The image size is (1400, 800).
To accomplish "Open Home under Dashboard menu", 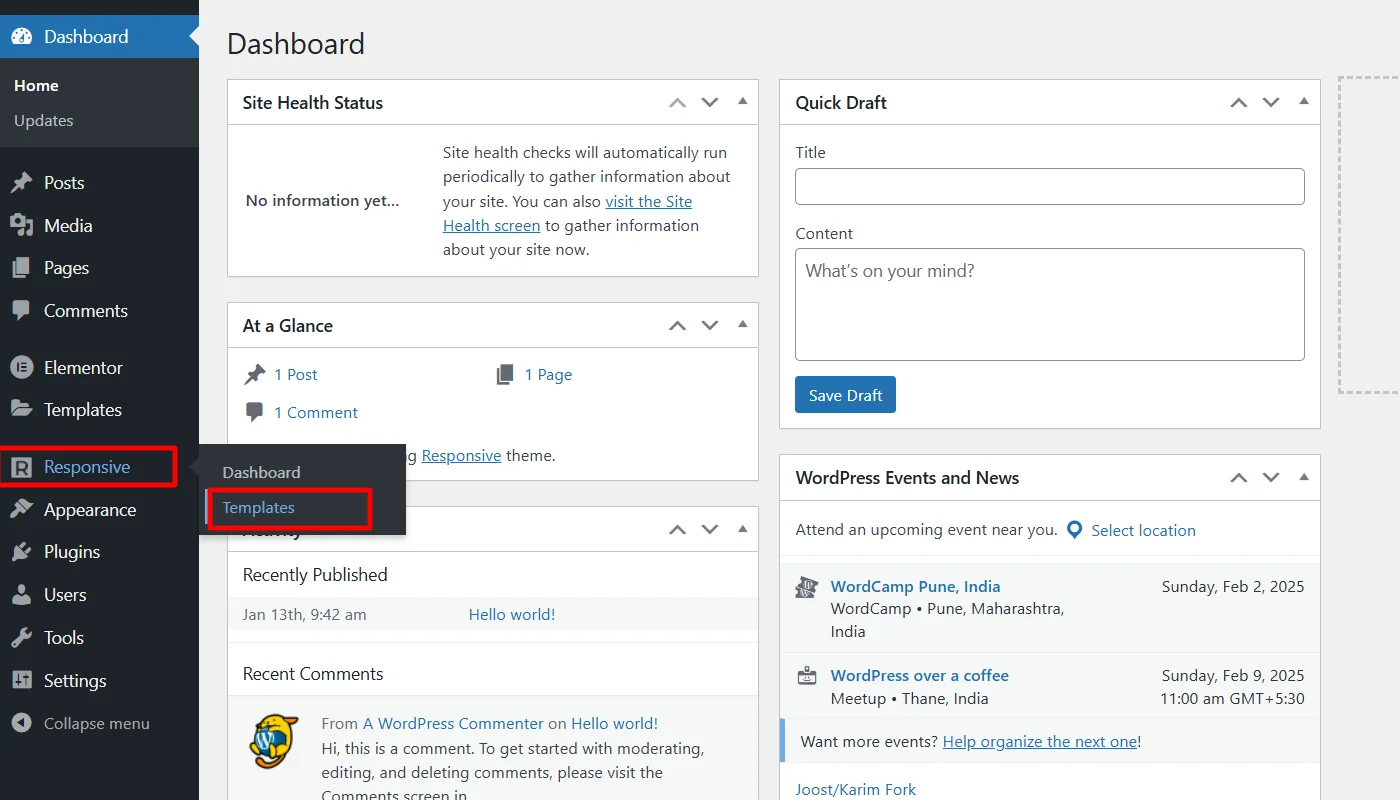I will (36, 86).
